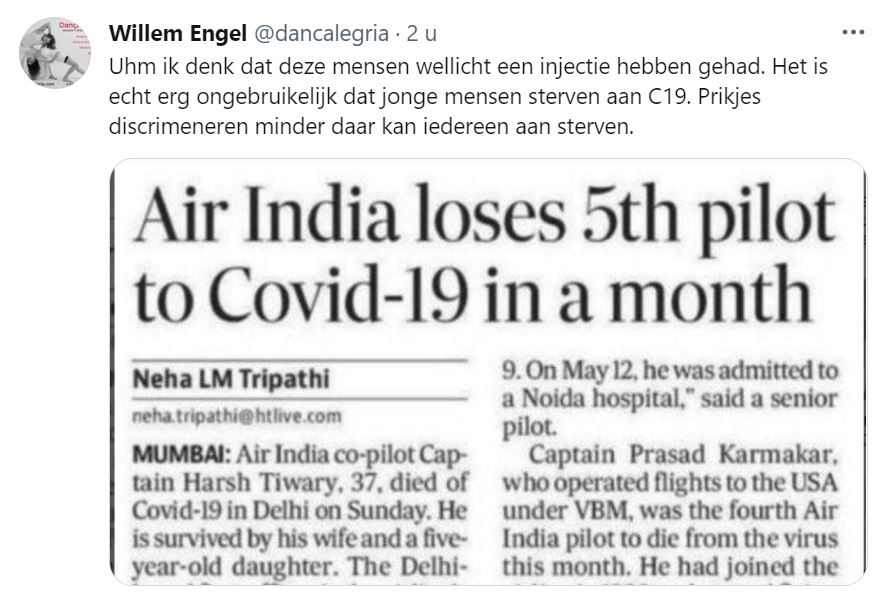The image size is (884, 595).
Task: Click the tweet line starting 'Uhm ik denk'
Action: (x=468, y=67)
